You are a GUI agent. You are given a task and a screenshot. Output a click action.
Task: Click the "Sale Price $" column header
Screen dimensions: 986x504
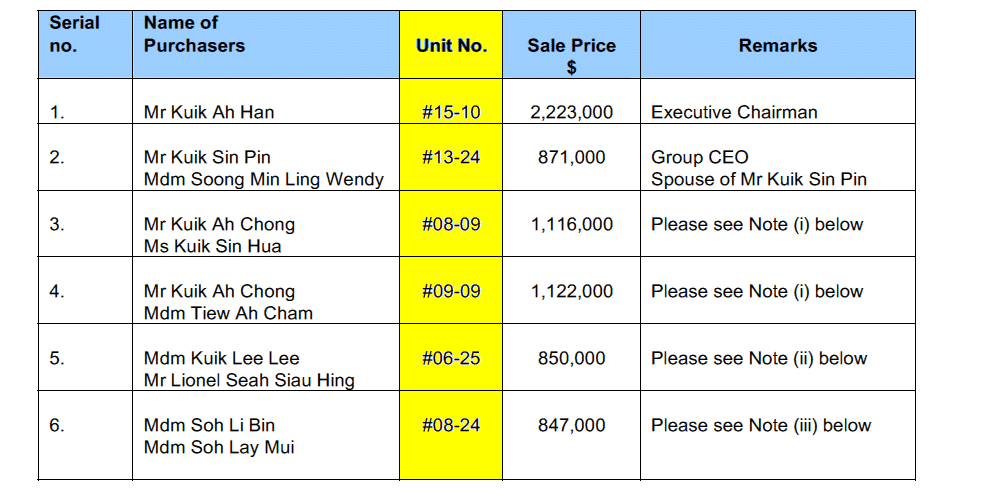click(x=572, y=55)
